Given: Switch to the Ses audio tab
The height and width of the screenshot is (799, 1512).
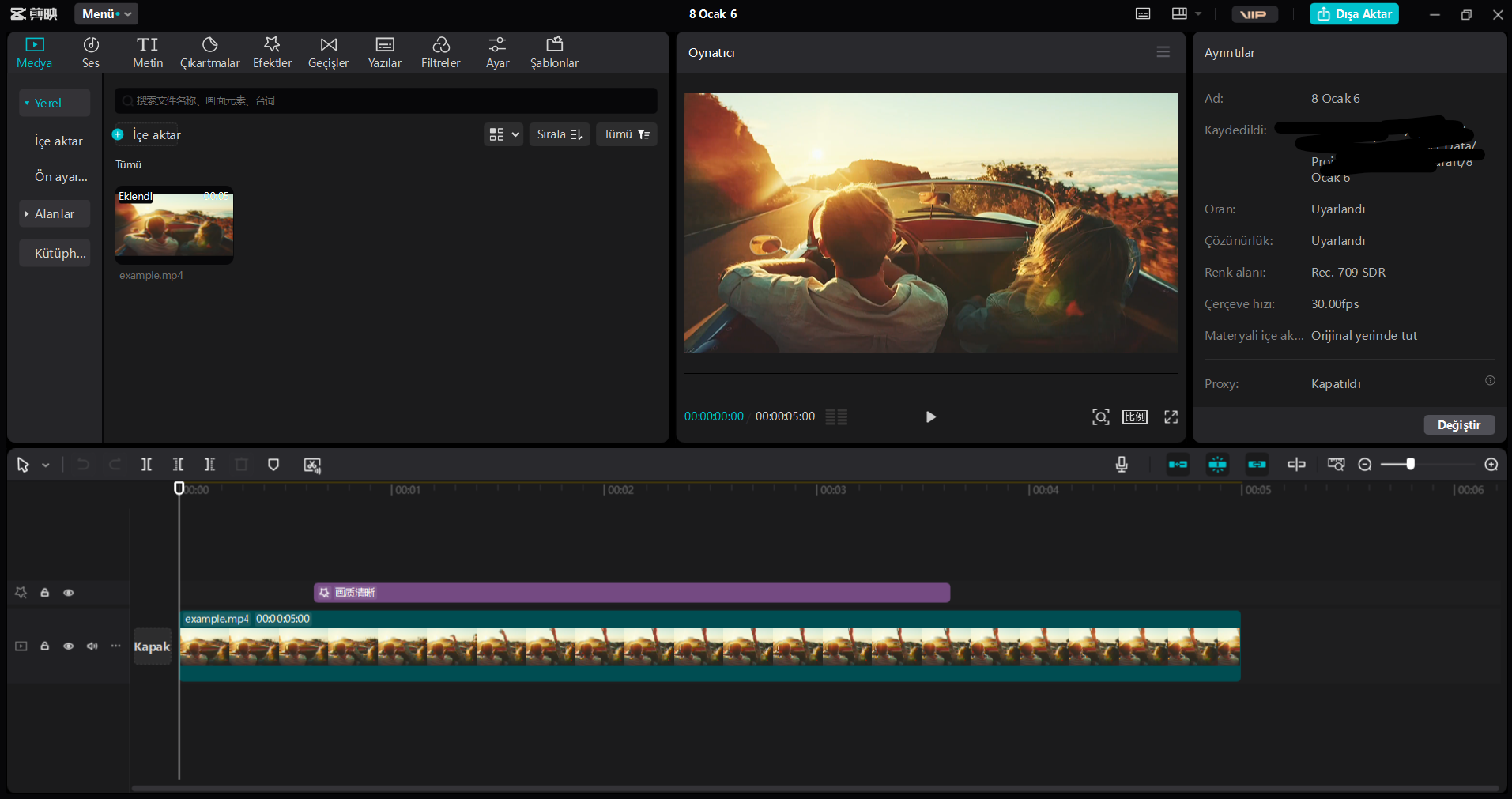Looking at the screenshot, I should pyautogui.click(x=91, y=52).
